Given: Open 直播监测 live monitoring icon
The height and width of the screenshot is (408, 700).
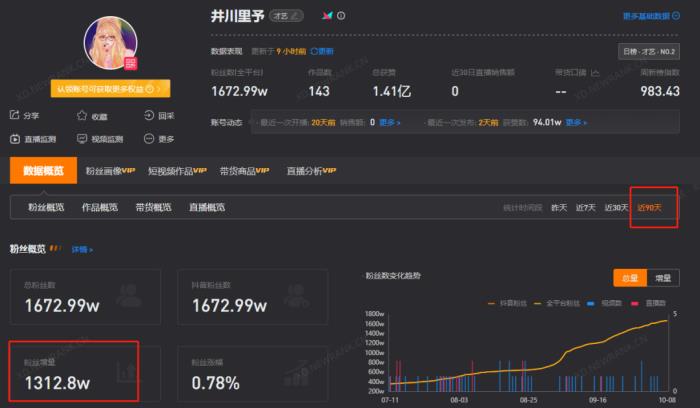Looking at the screenshot, I should (x=16, y=139).
